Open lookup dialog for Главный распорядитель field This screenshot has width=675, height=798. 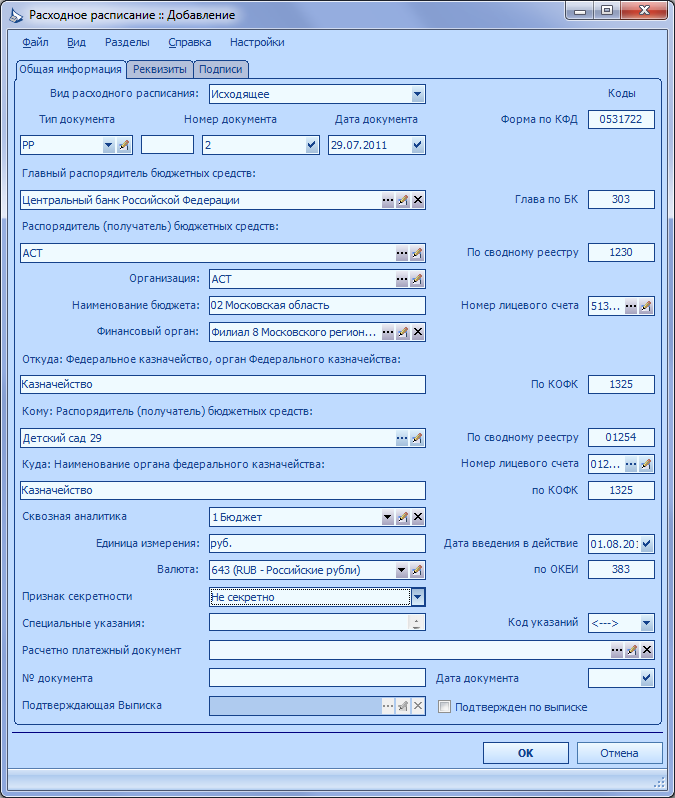click(388, 200)
